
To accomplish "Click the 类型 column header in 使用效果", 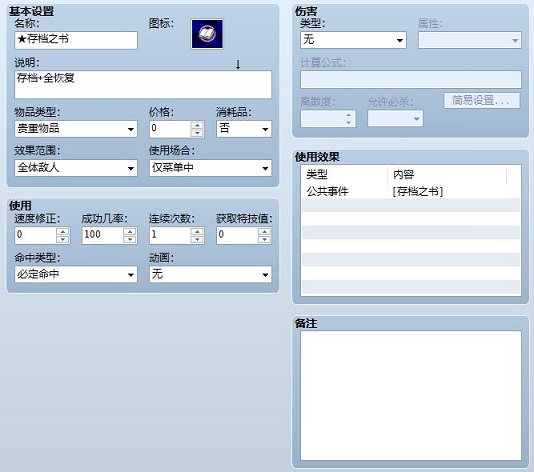I will coord(345,175).
